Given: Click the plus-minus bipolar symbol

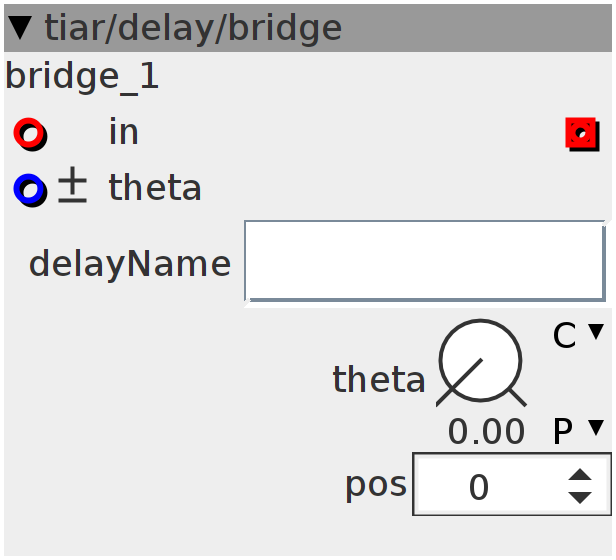Looking at the screenshot, I should click(x=72, y=185).
